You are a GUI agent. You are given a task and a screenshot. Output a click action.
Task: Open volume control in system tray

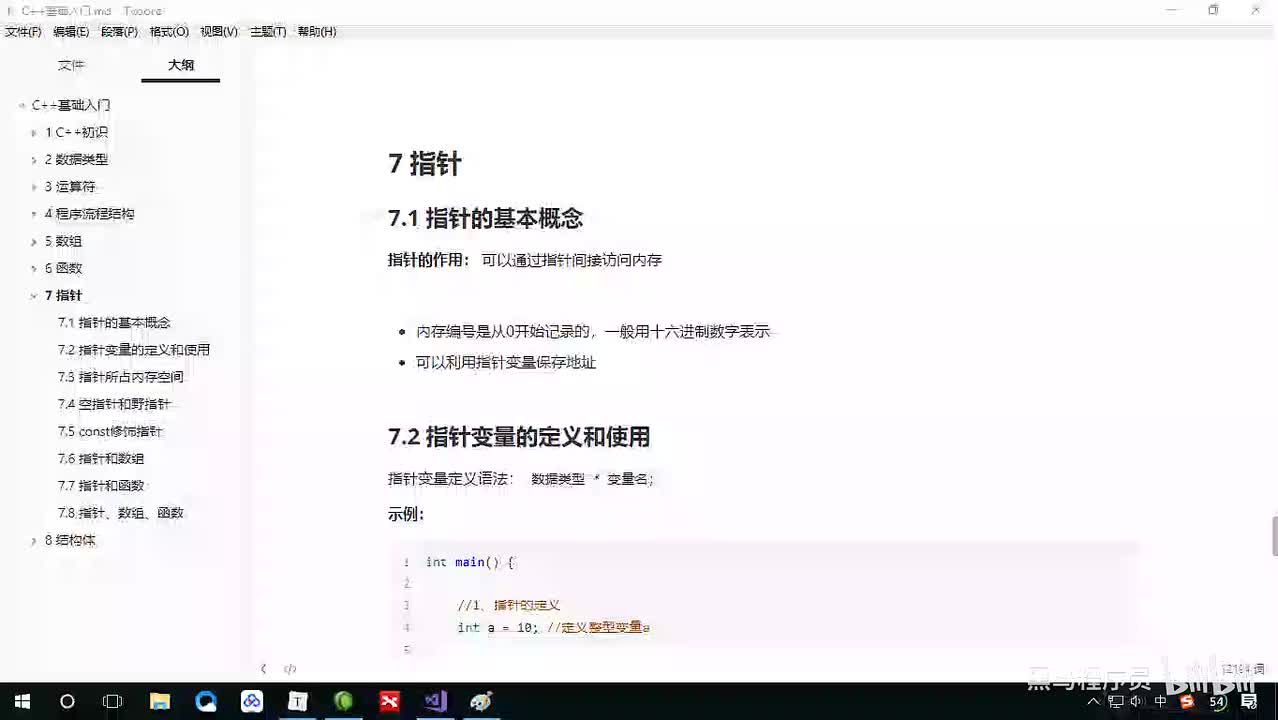[1136, 702]
